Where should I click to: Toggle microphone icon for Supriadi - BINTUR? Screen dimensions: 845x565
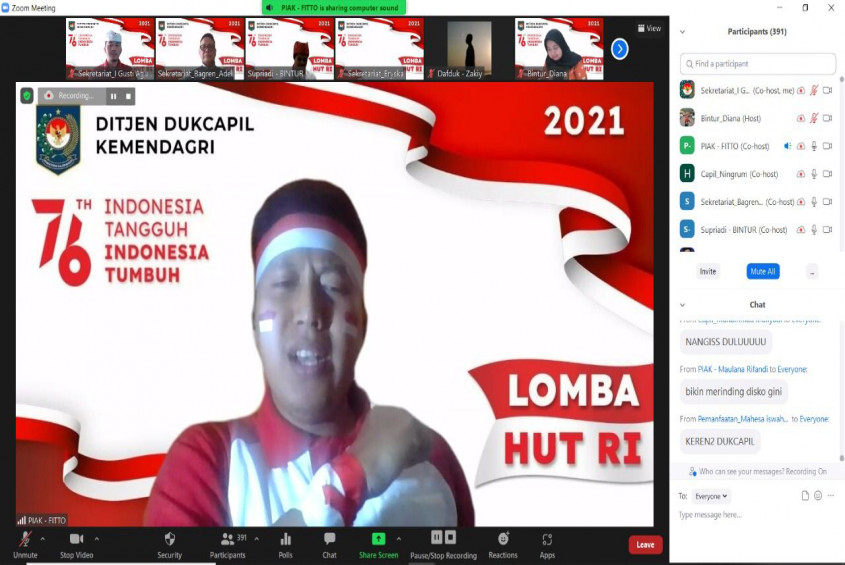814,230
